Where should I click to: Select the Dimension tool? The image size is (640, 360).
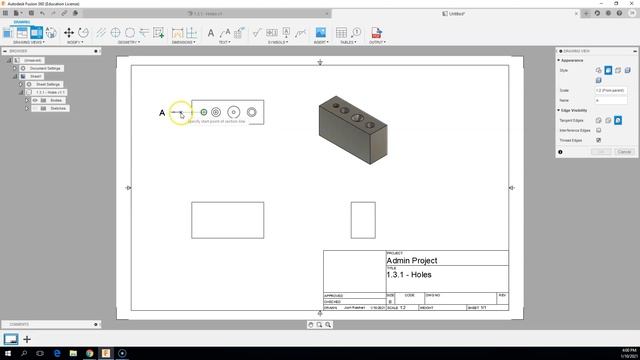[x=177, y=33]
